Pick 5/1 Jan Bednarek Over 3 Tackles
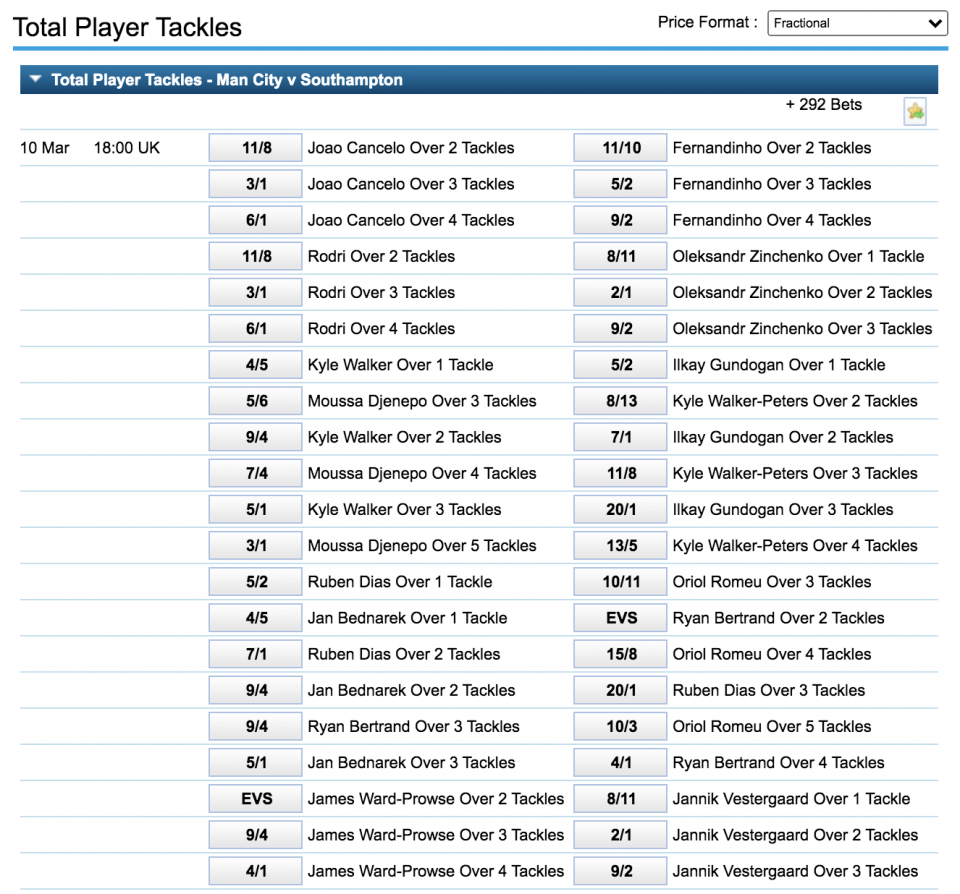960x894 pixels. tap(255, 762)
